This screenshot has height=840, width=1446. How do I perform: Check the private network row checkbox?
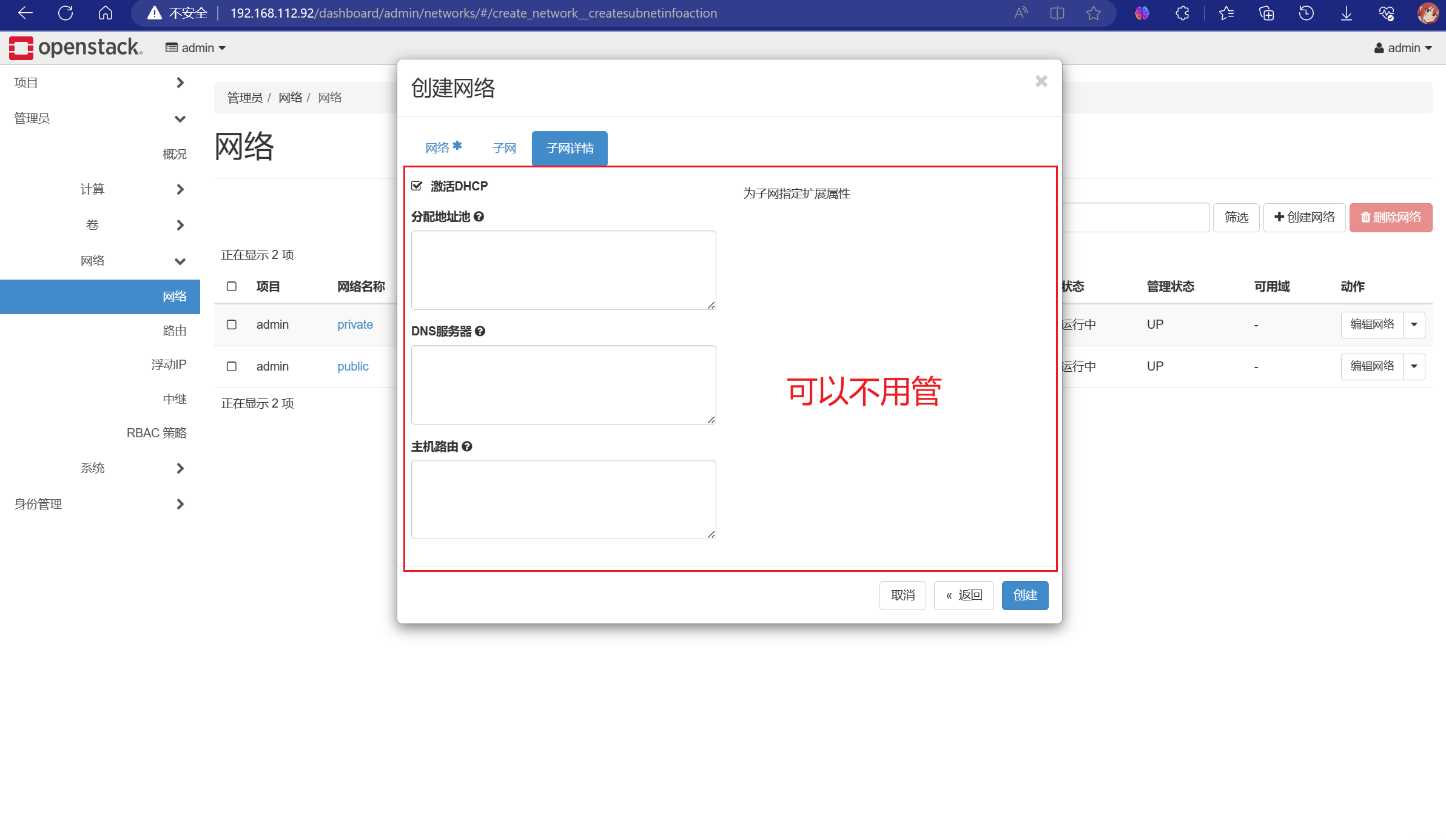(x=232, y=324)
